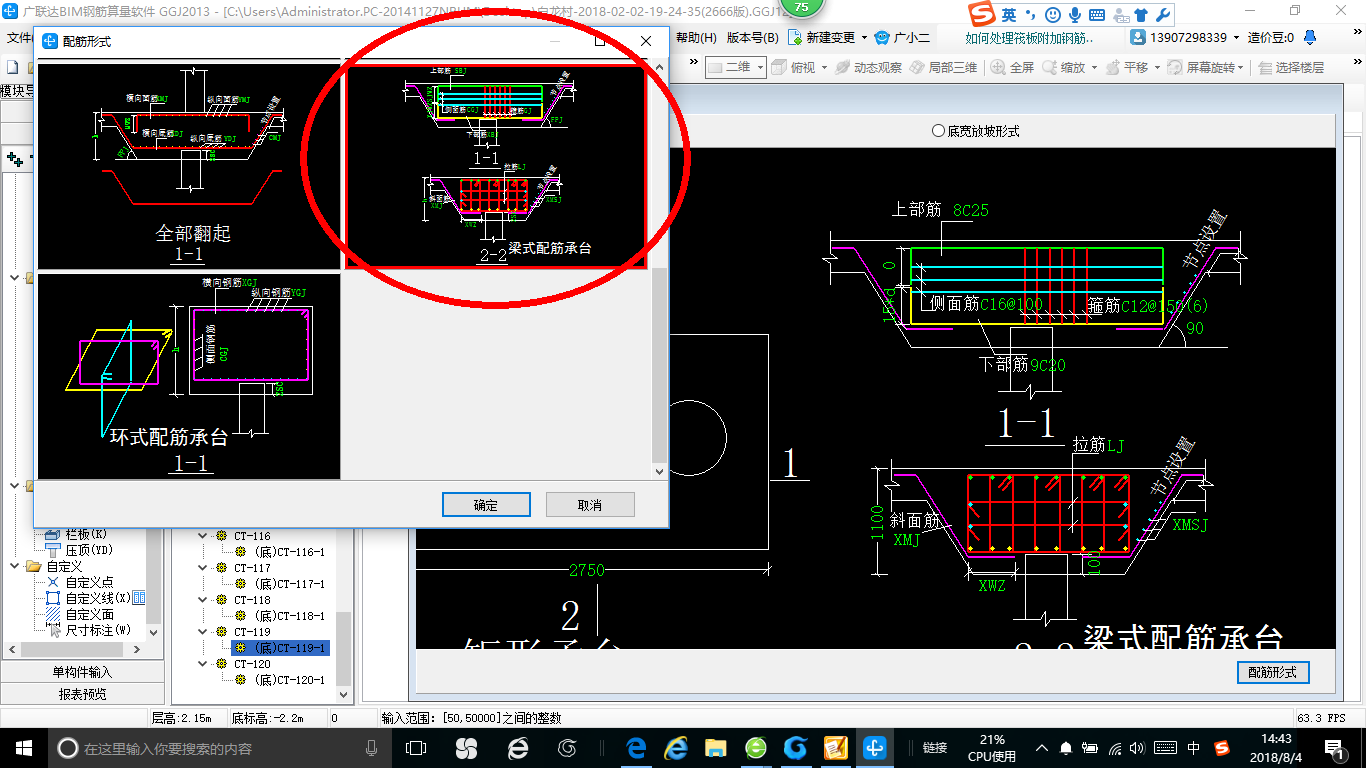Image resolution: width=1366 pixels, height=768 pixels.
Task: Select the (底)CT-118-1 component
Action: 289,616
